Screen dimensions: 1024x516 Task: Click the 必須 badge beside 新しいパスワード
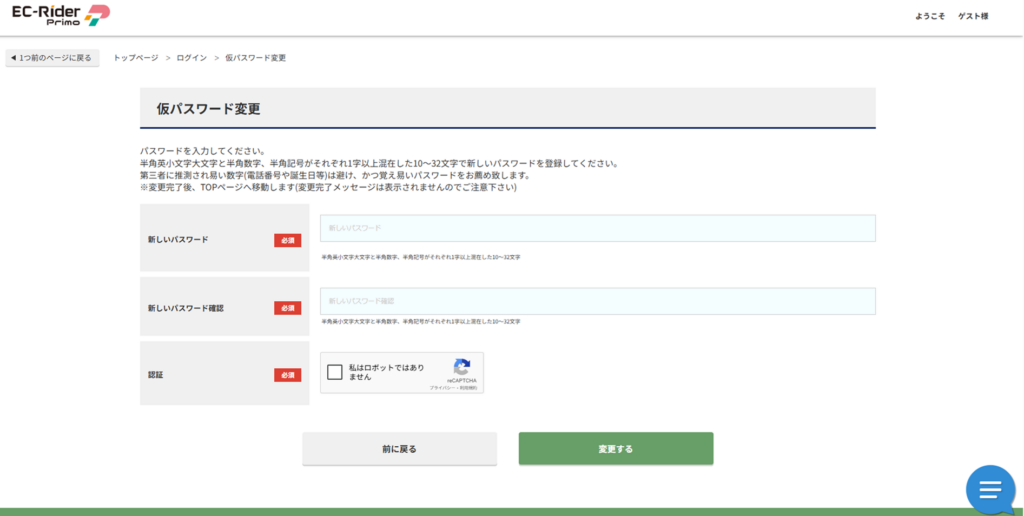(x=287, y=240)
